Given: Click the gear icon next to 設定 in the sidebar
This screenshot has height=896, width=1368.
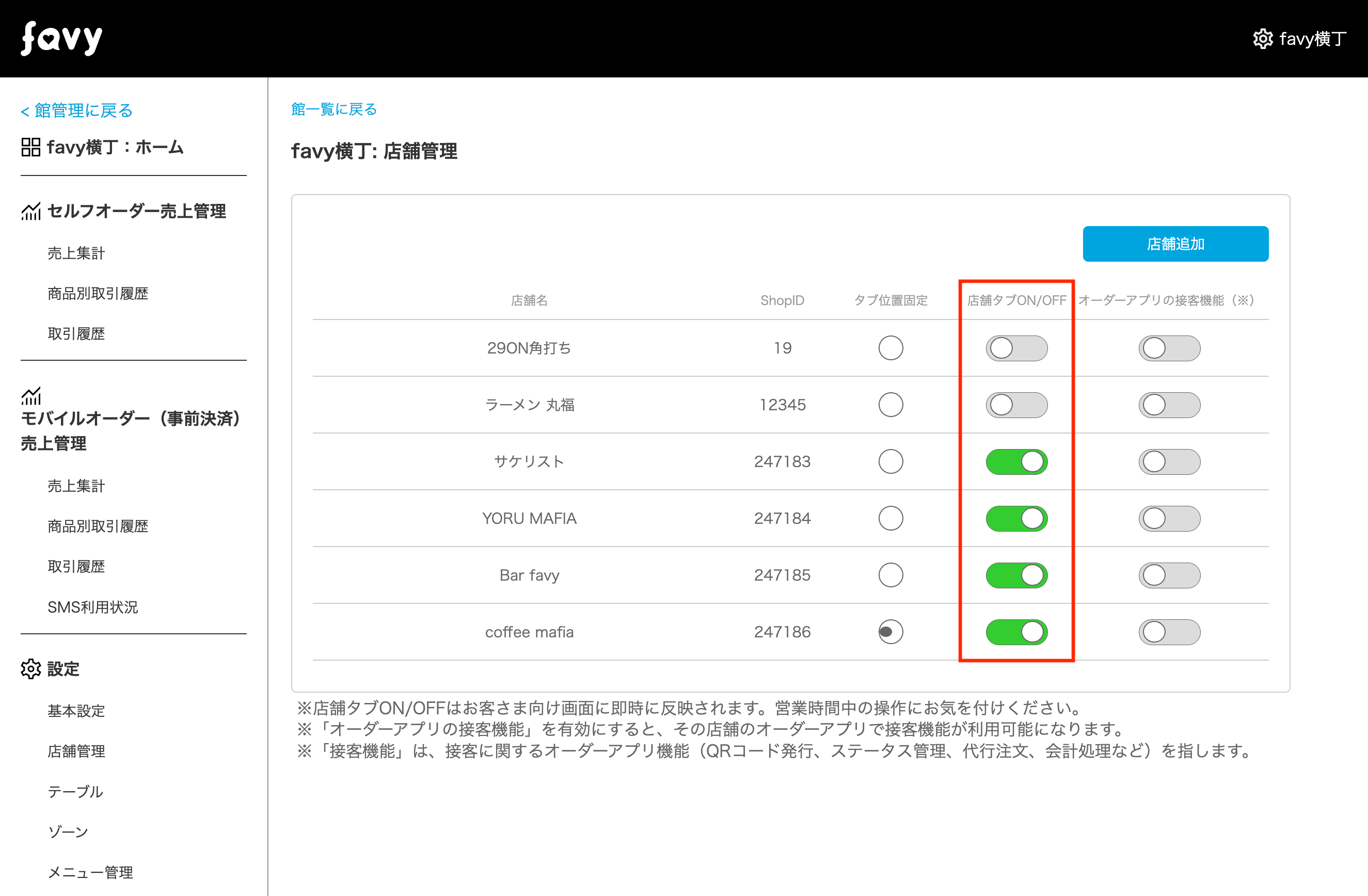Looking at the screenshot, I should (31, 669).
